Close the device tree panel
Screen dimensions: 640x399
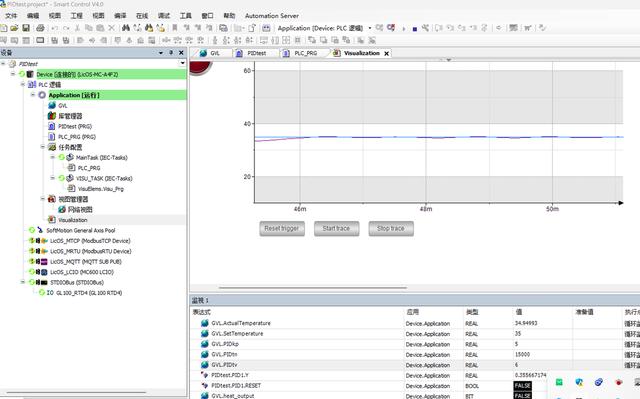pos(181,53)
